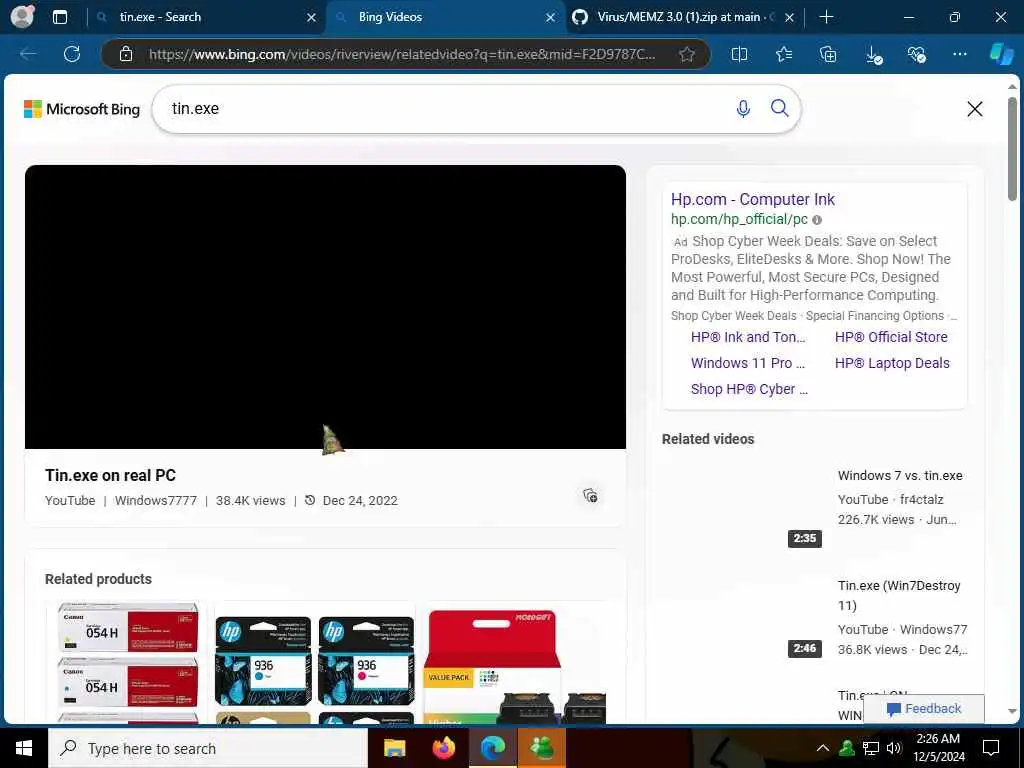Viewport: 1024px width, 768px height.
Task: Open the Copilot sidebar
Action: [x=1001, y=54]
